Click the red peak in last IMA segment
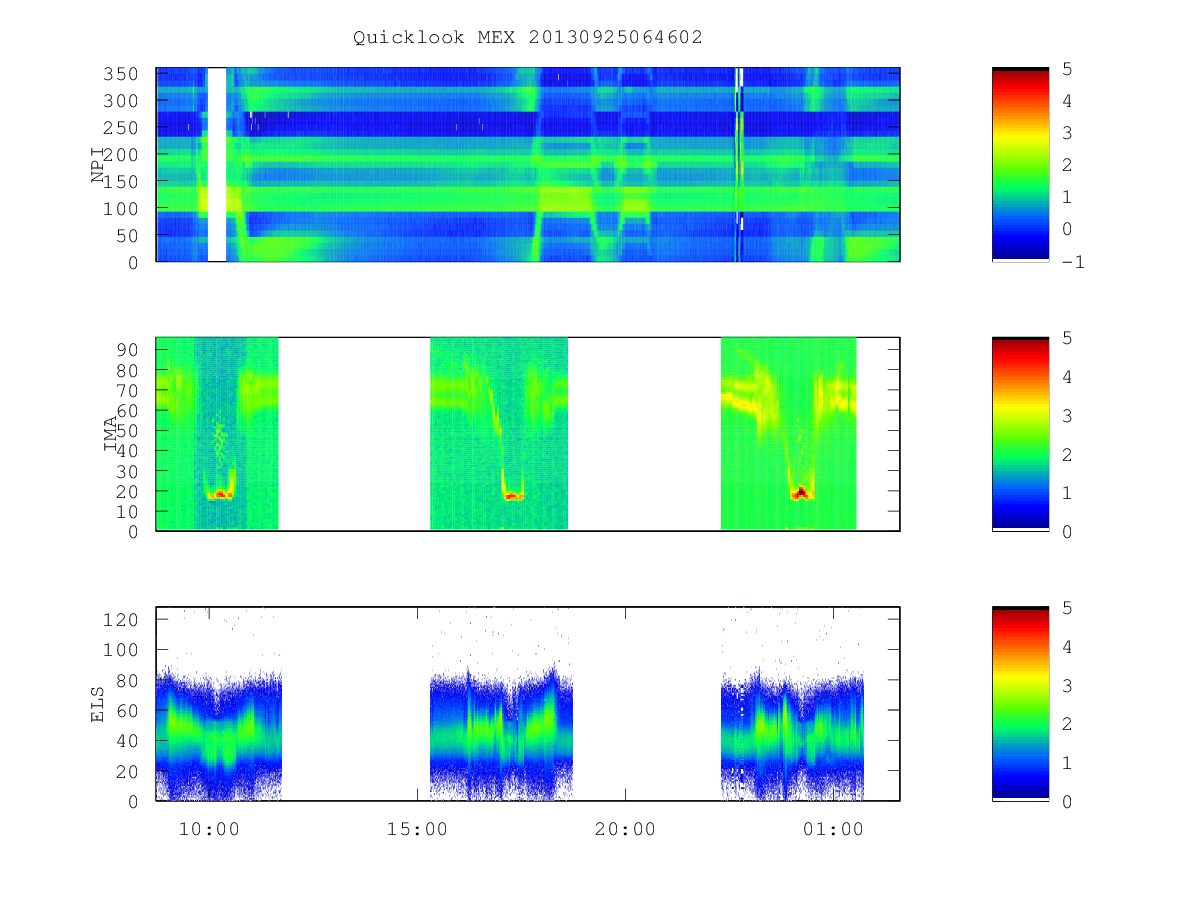This screenshot has height=900, width=1200. (x=800, y=492)
